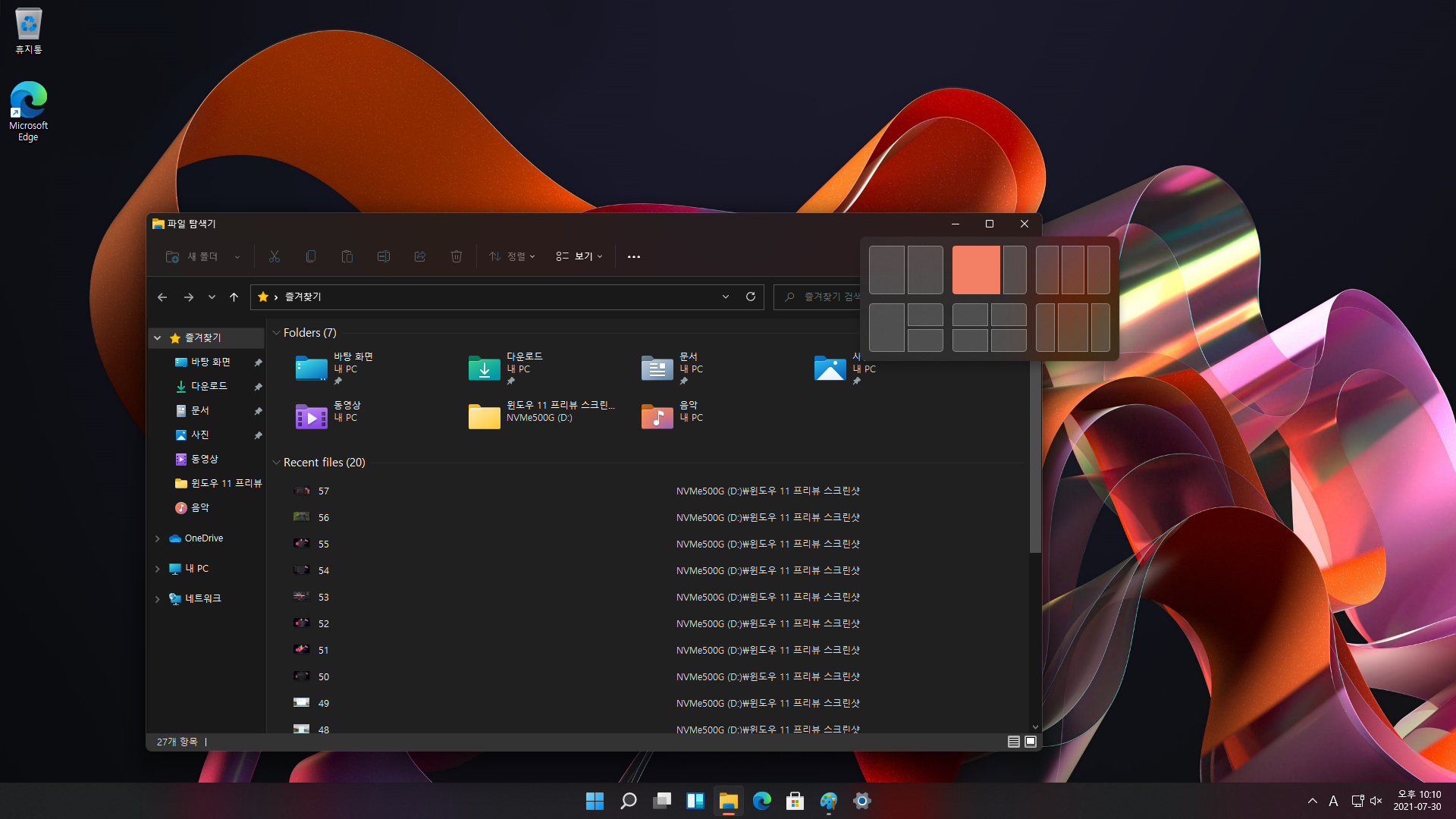1456x819 pixels.
Task: Open the recent locations chevron dropdown
Action: 212,297
